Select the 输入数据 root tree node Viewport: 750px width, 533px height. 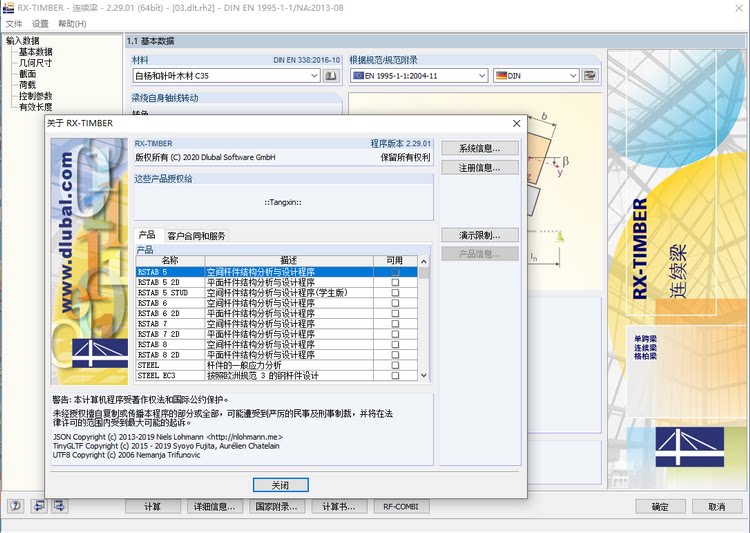point(22,41)
